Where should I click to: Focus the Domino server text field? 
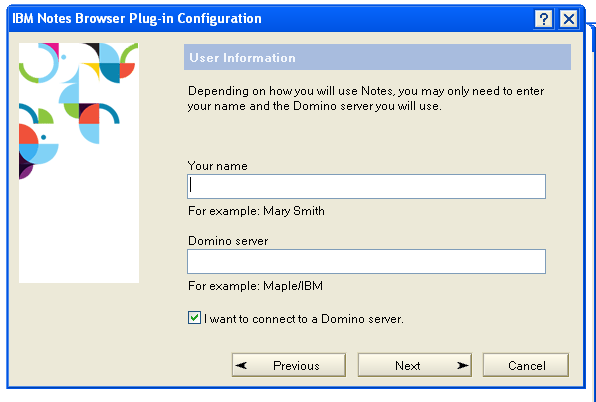click(366, 261)
